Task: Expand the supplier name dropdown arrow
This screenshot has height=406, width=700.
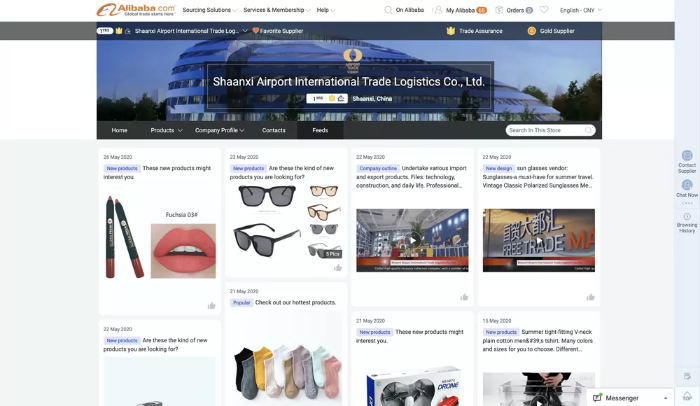Action: point(245,31)
